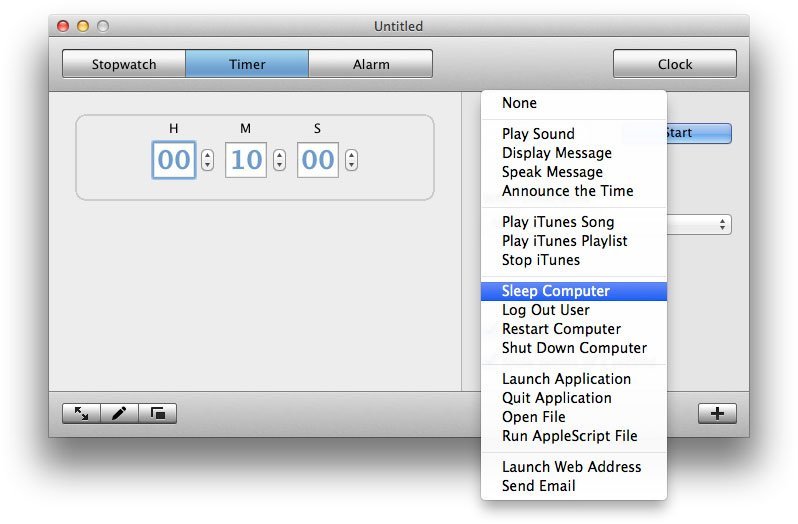798x524 pixels.
Task: Open the Clock button
Action: (675, 64)
